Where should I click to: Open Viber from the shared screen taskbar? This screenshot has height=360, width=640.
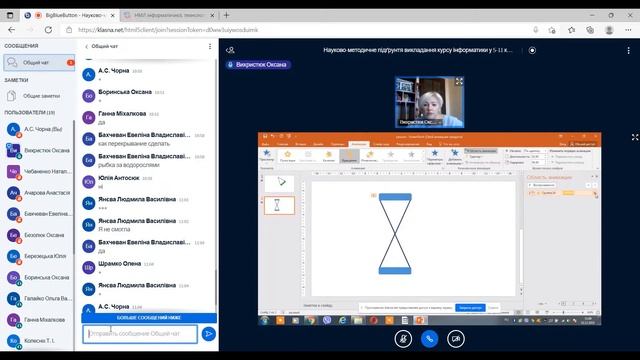pyautogui.click(x=327, y=320)
